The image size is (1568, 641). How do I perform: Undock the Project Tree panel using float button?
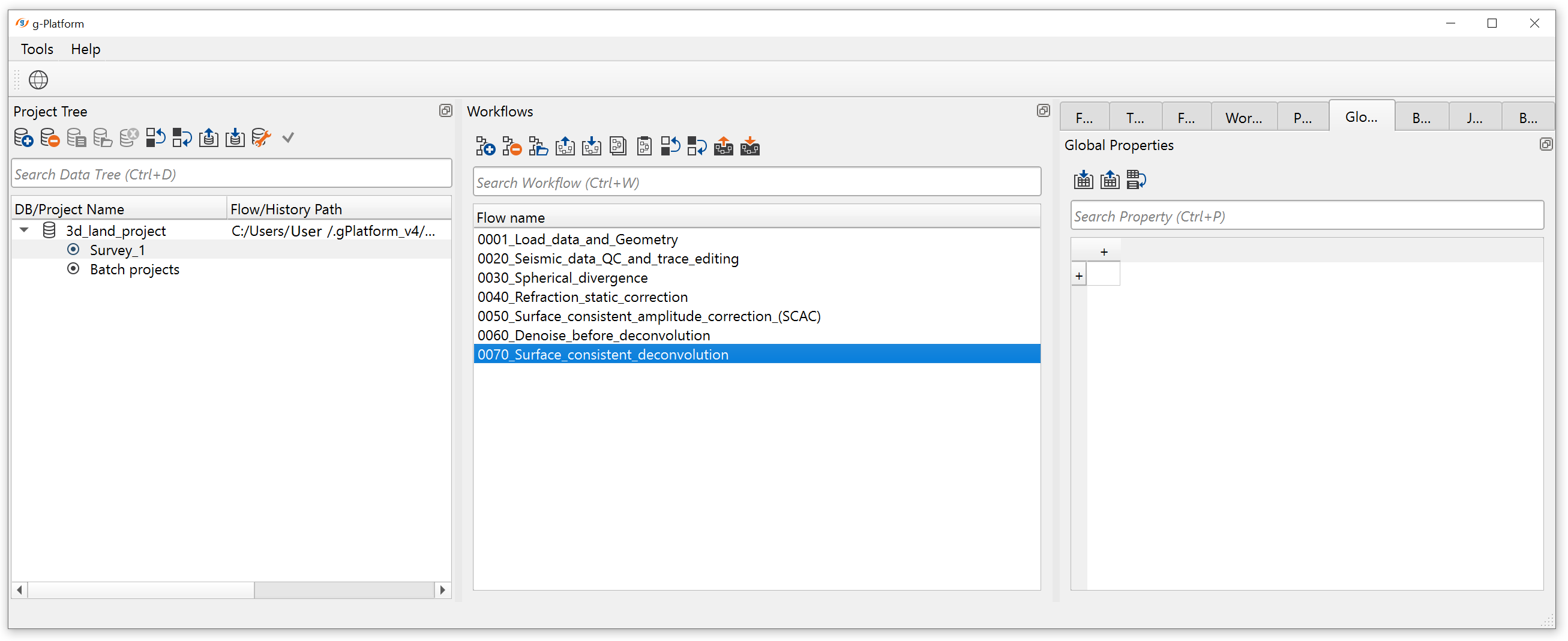[446, 111]
